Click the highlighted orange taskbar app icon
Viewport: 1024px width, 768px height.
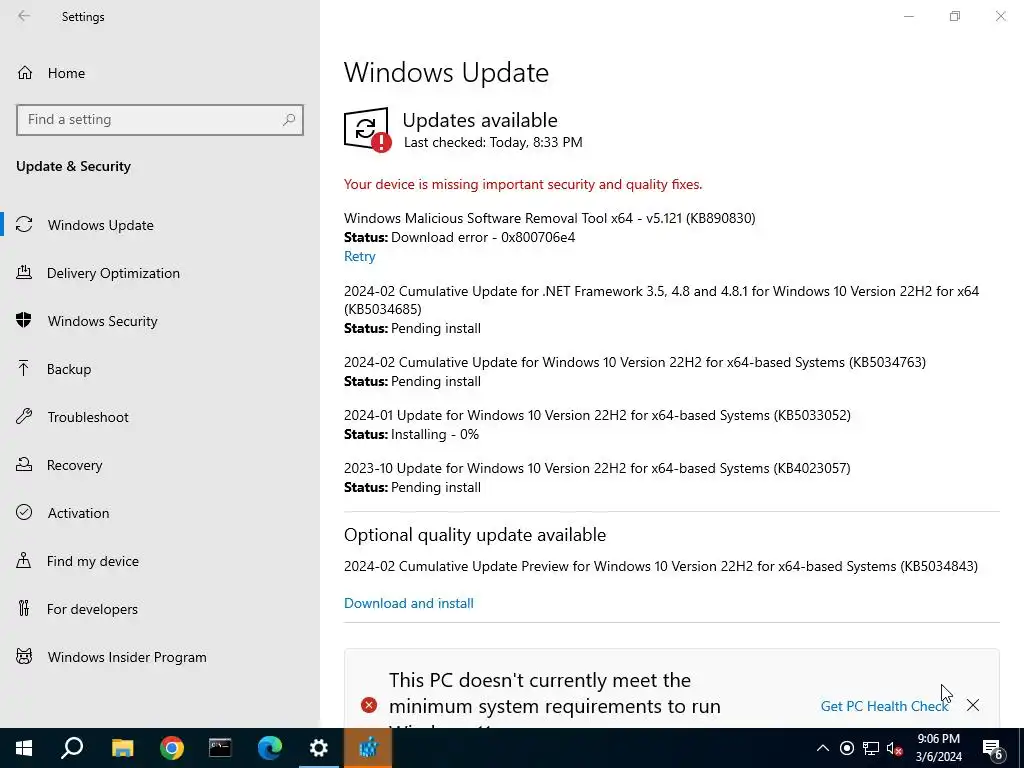368,748
